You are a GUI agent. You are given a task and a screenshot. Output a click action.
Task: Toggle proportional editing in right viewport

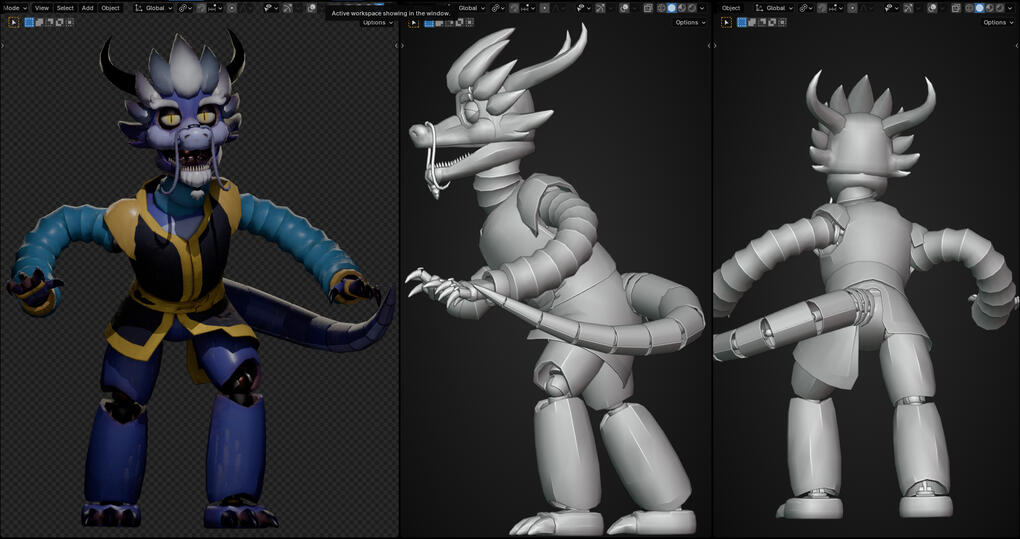pos(853,8)
